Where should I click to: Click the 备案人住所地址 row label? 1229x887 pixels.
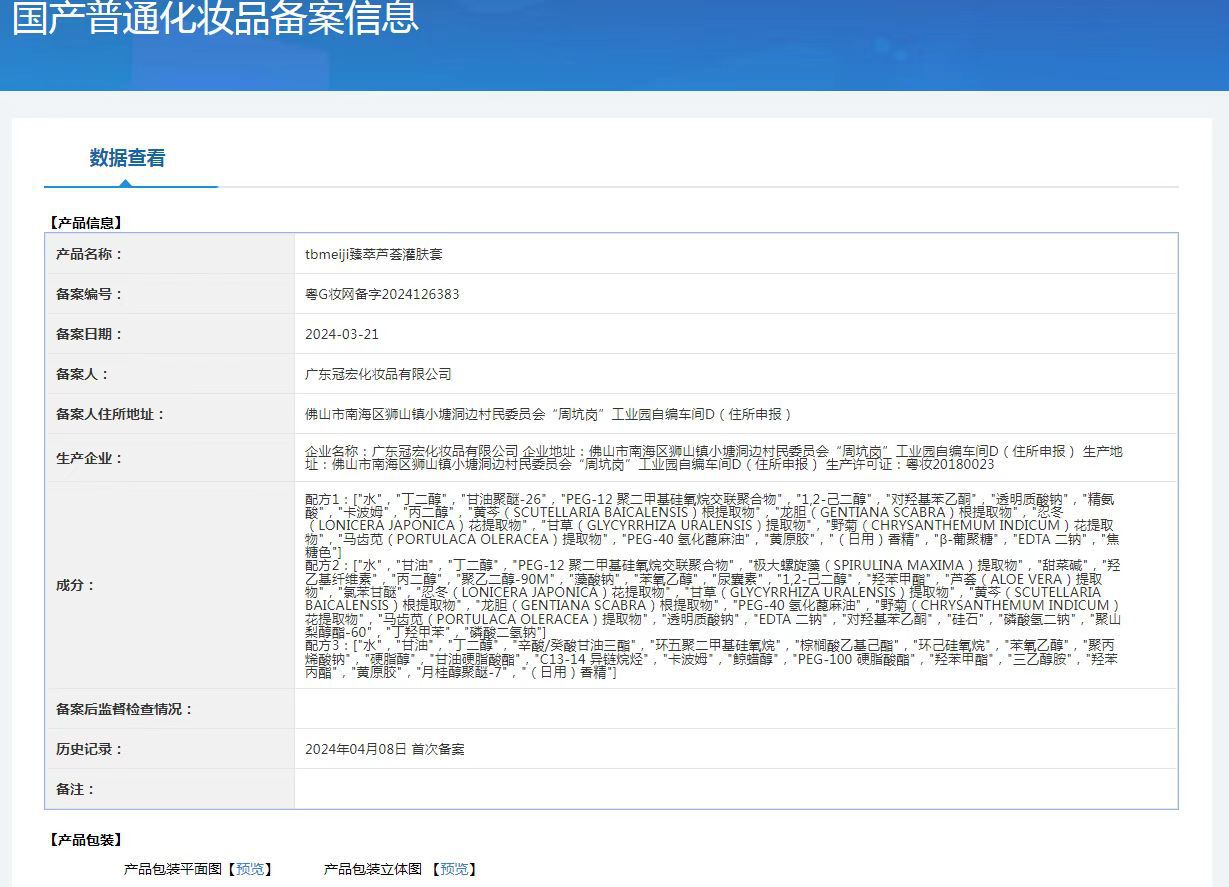coord(110,414)
